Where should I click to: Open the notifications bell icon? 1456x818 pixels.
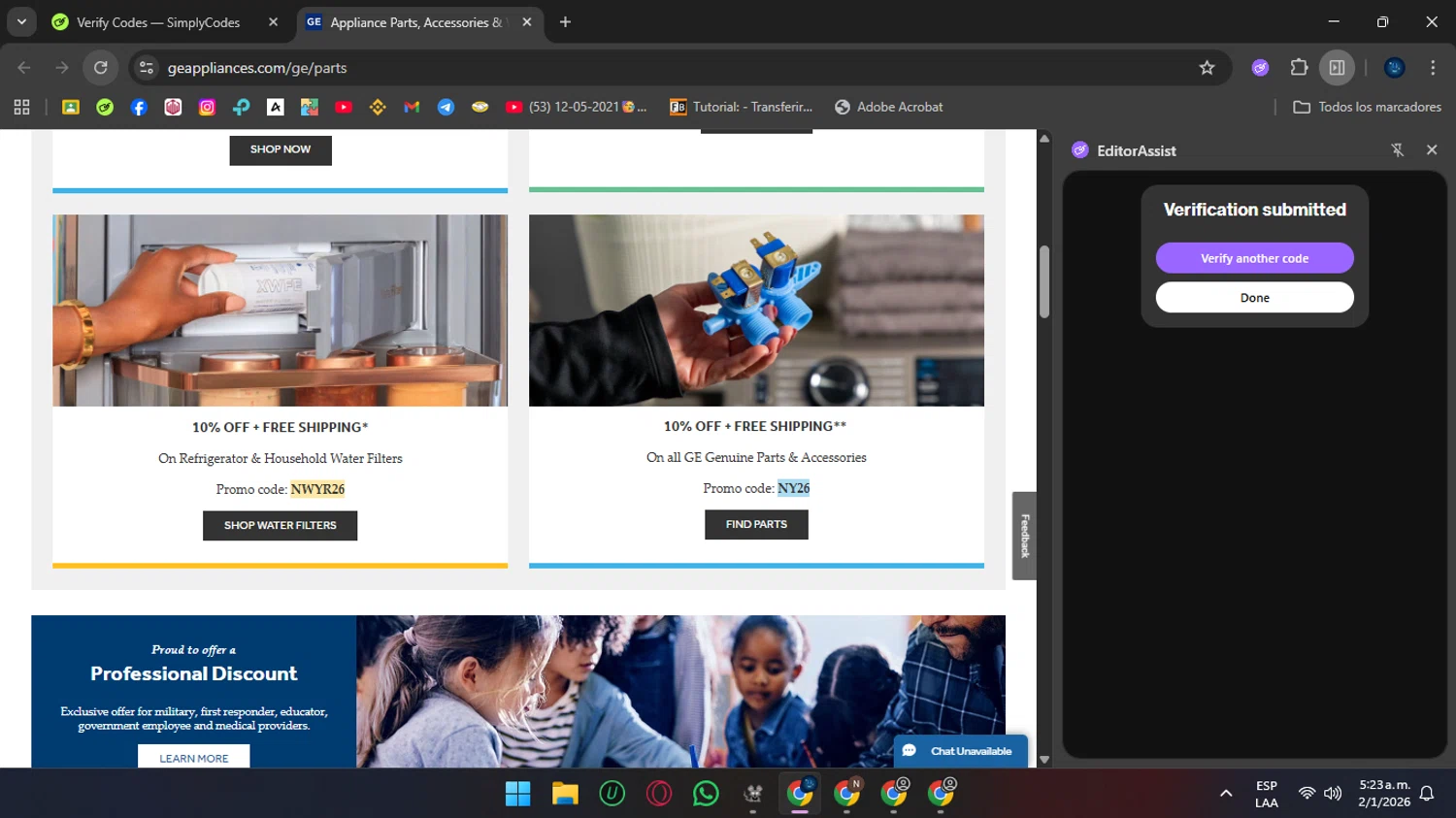[1427, 794]
